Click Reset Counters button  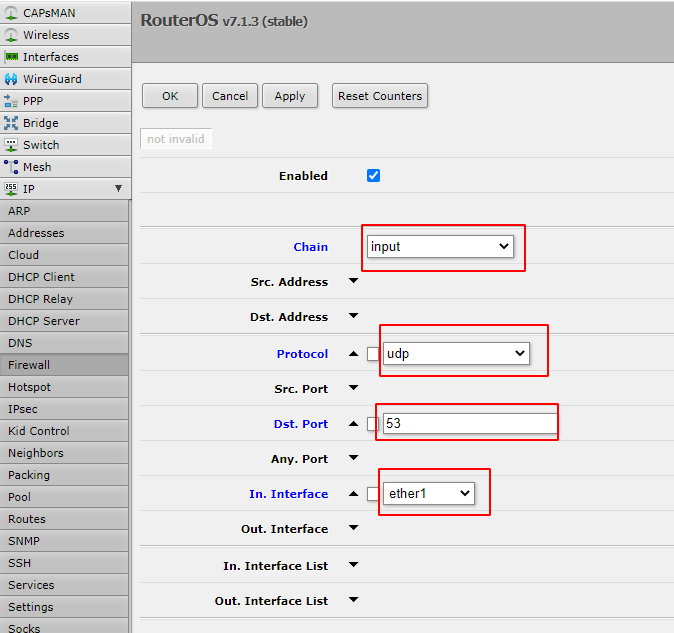tap(380, 96)
